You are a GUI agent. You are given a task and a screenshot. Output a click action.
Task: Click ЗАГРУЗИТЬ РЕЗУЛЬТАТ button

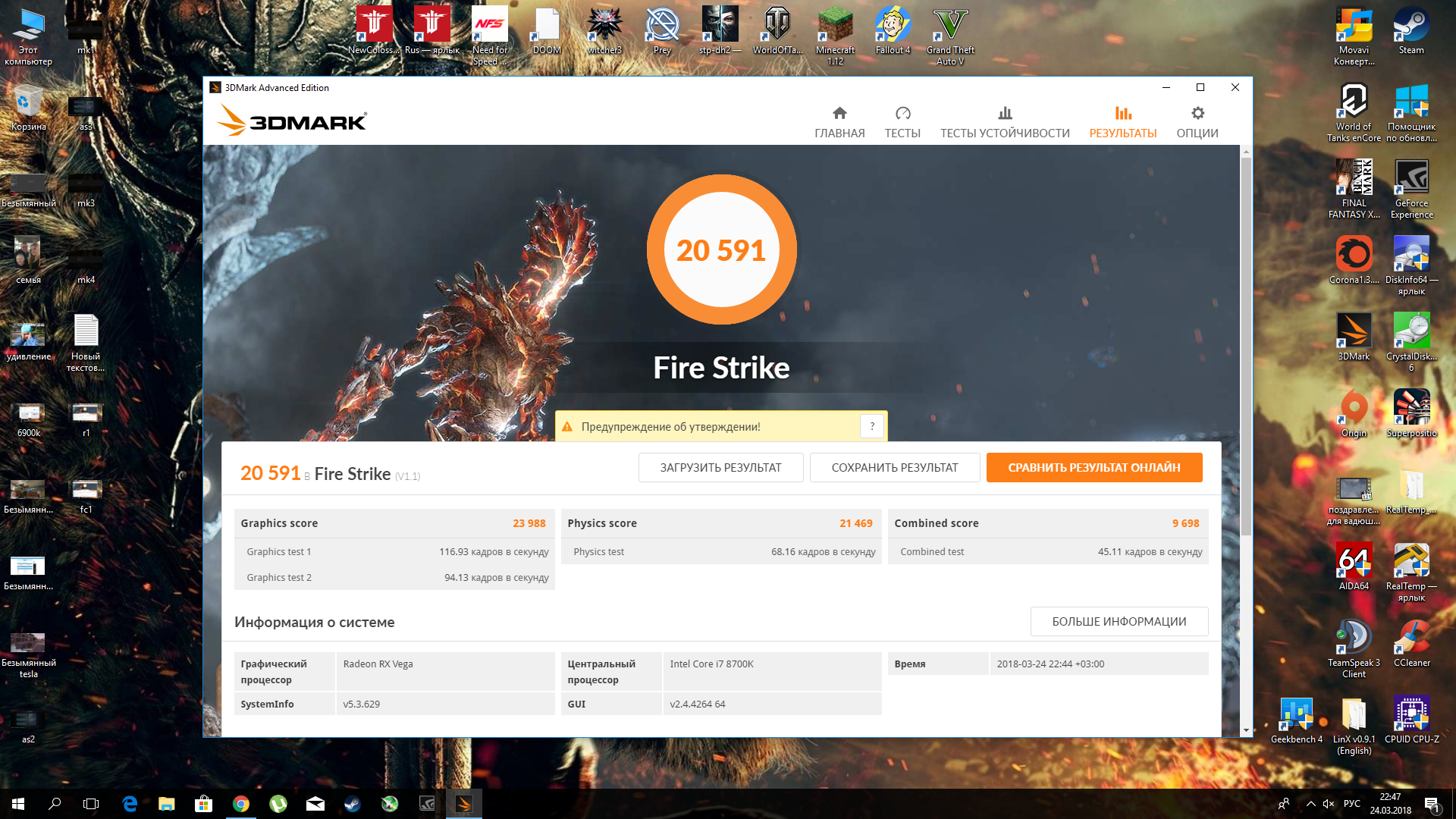[x=720, y=467]
